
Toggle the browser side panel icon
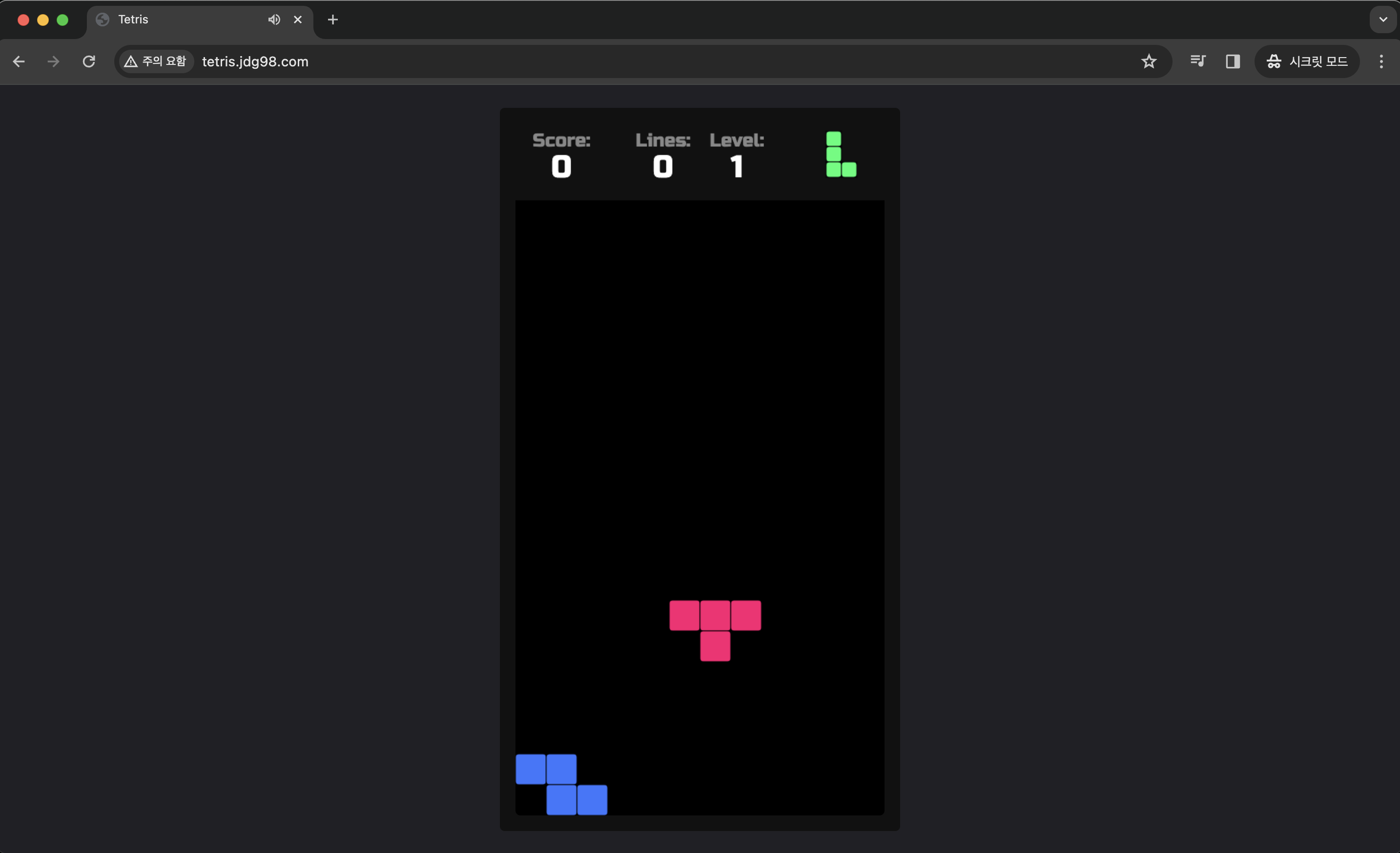[x=1233, y=61]
